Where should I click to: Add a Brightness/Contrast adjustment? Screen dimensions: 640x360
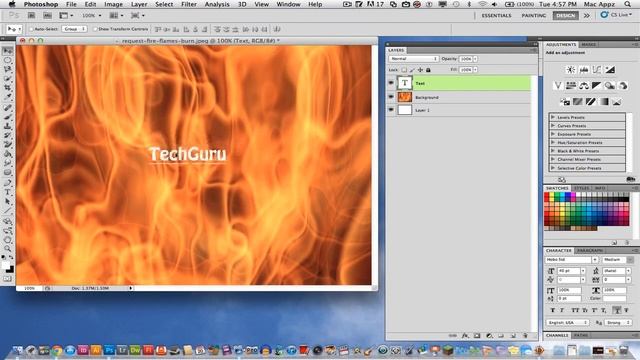coord(571,70)
